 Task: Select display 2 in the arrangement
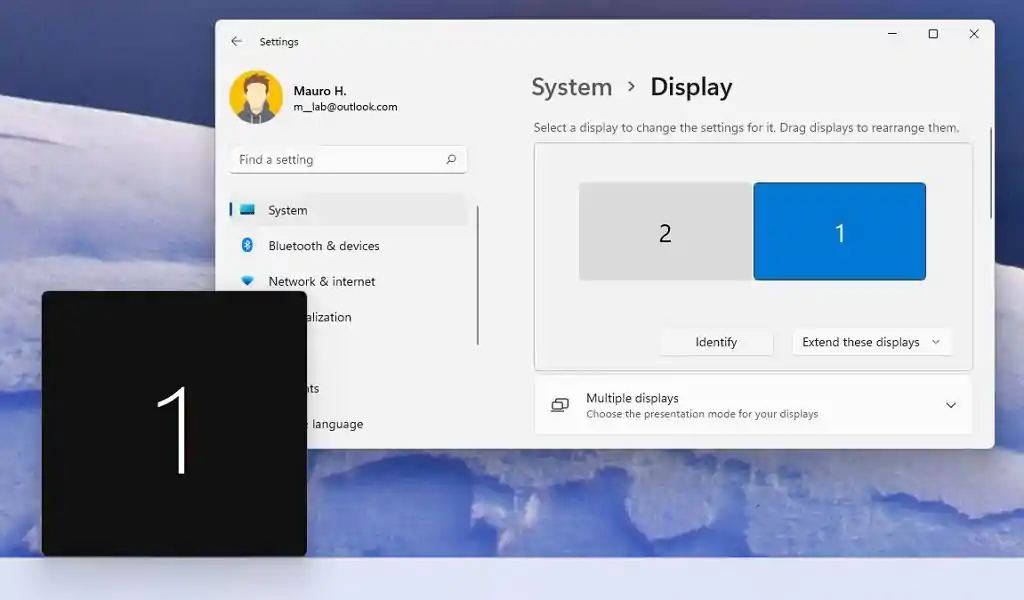click(665, 232)
